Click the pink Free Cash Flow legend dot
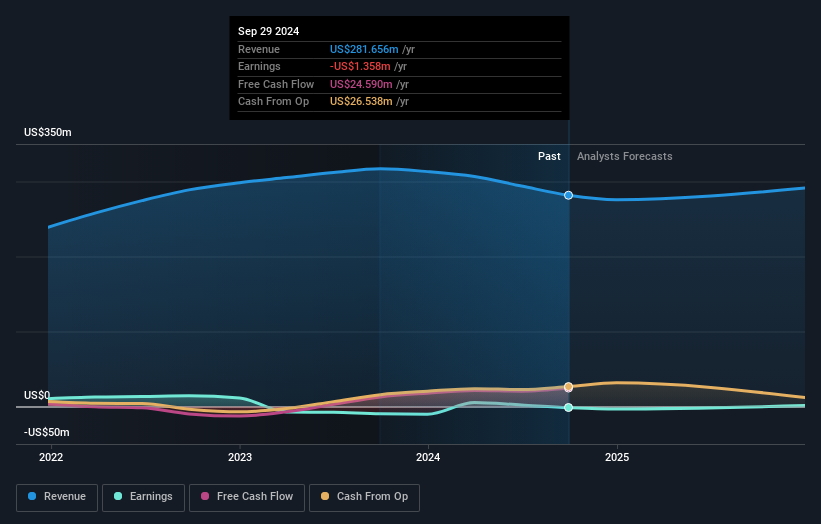Image resolution: width=821 pixels, height=524 pixels. (x=205, y=496)
